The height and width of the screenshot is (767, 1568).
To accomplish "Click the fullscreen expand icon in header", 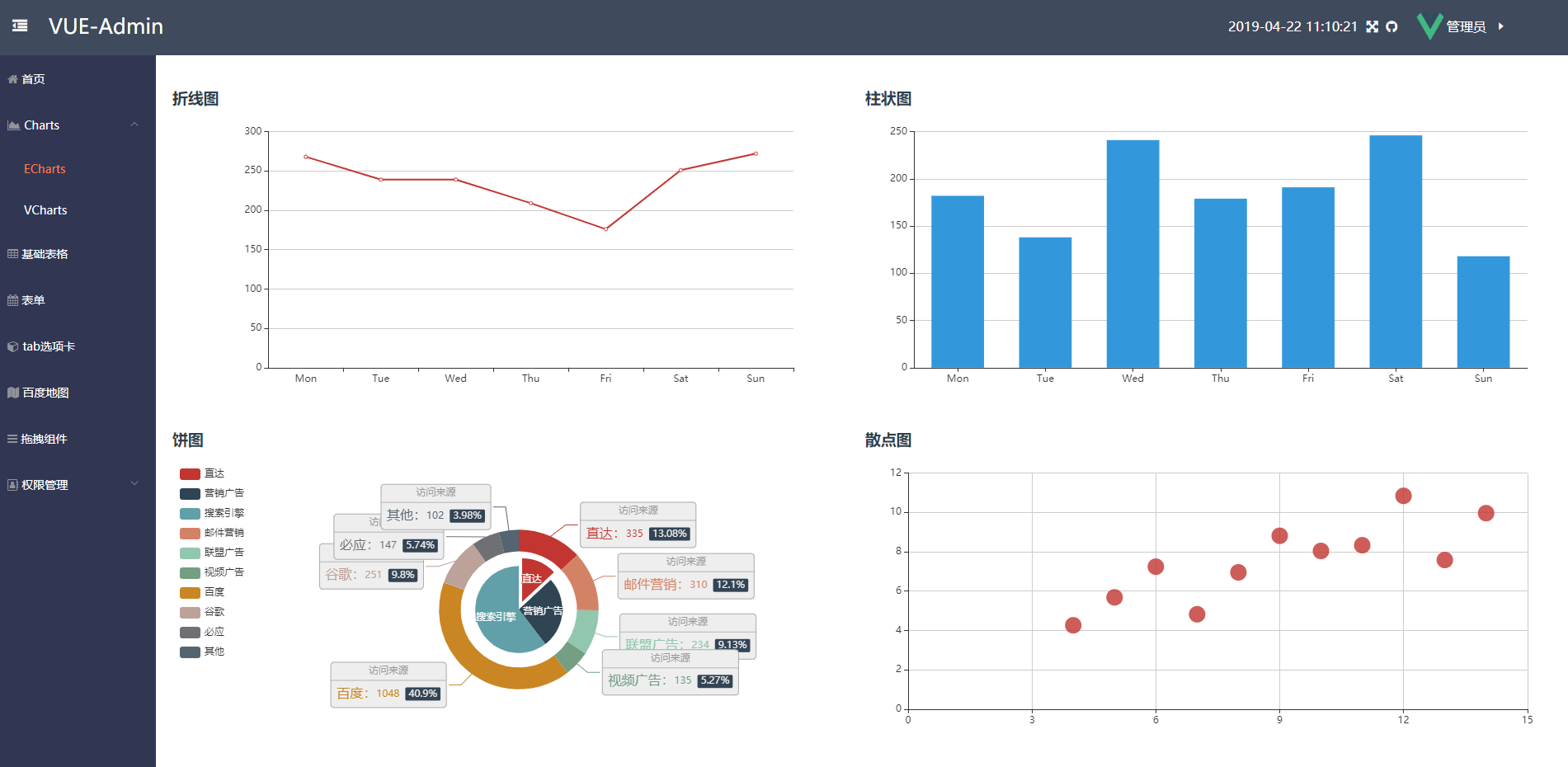I will pyautogui.click(x=1373, y=26).
